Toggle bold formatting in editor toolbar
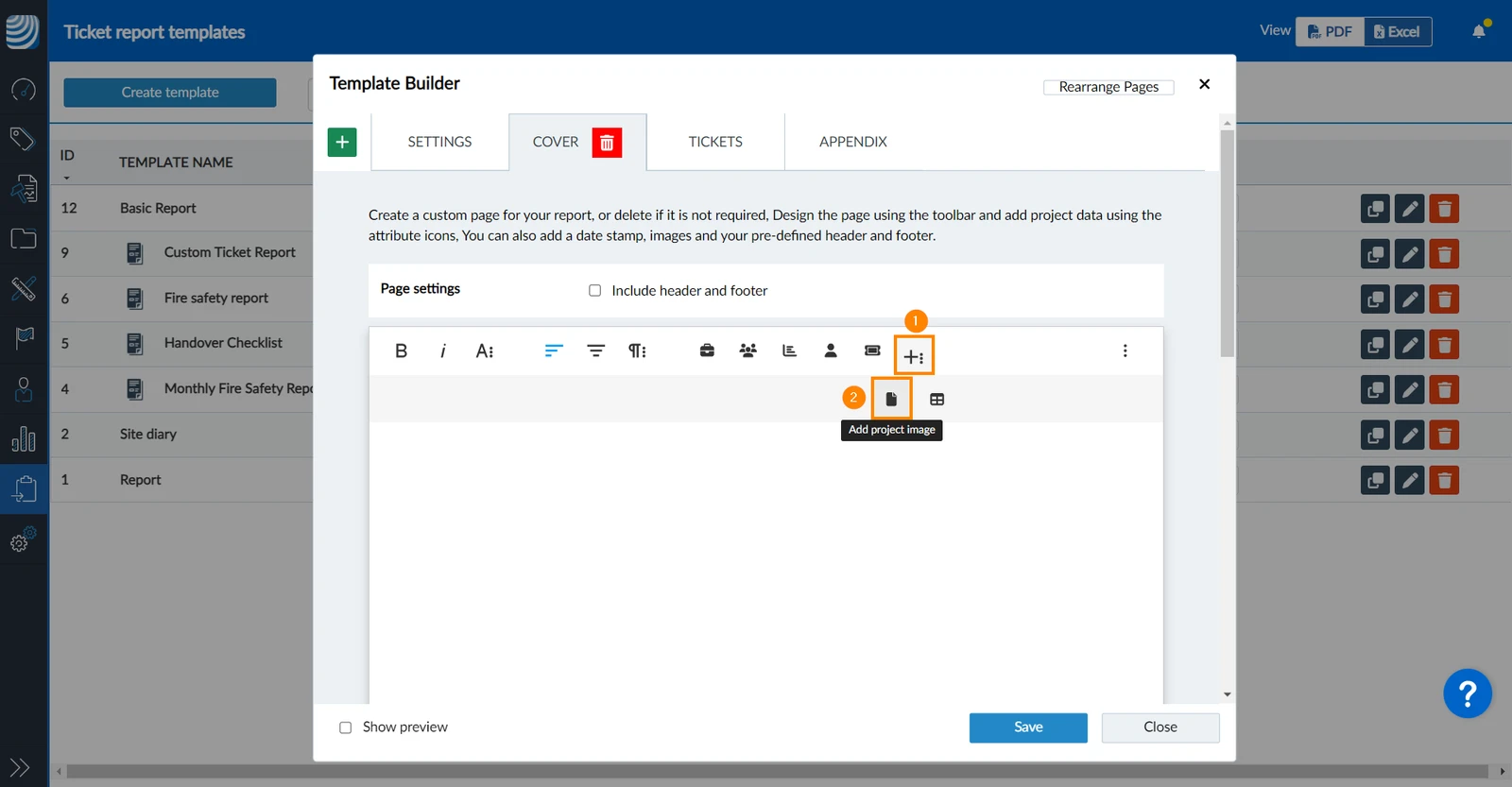The width and height of the screenshot is (1512, 787). pos(401,351)
